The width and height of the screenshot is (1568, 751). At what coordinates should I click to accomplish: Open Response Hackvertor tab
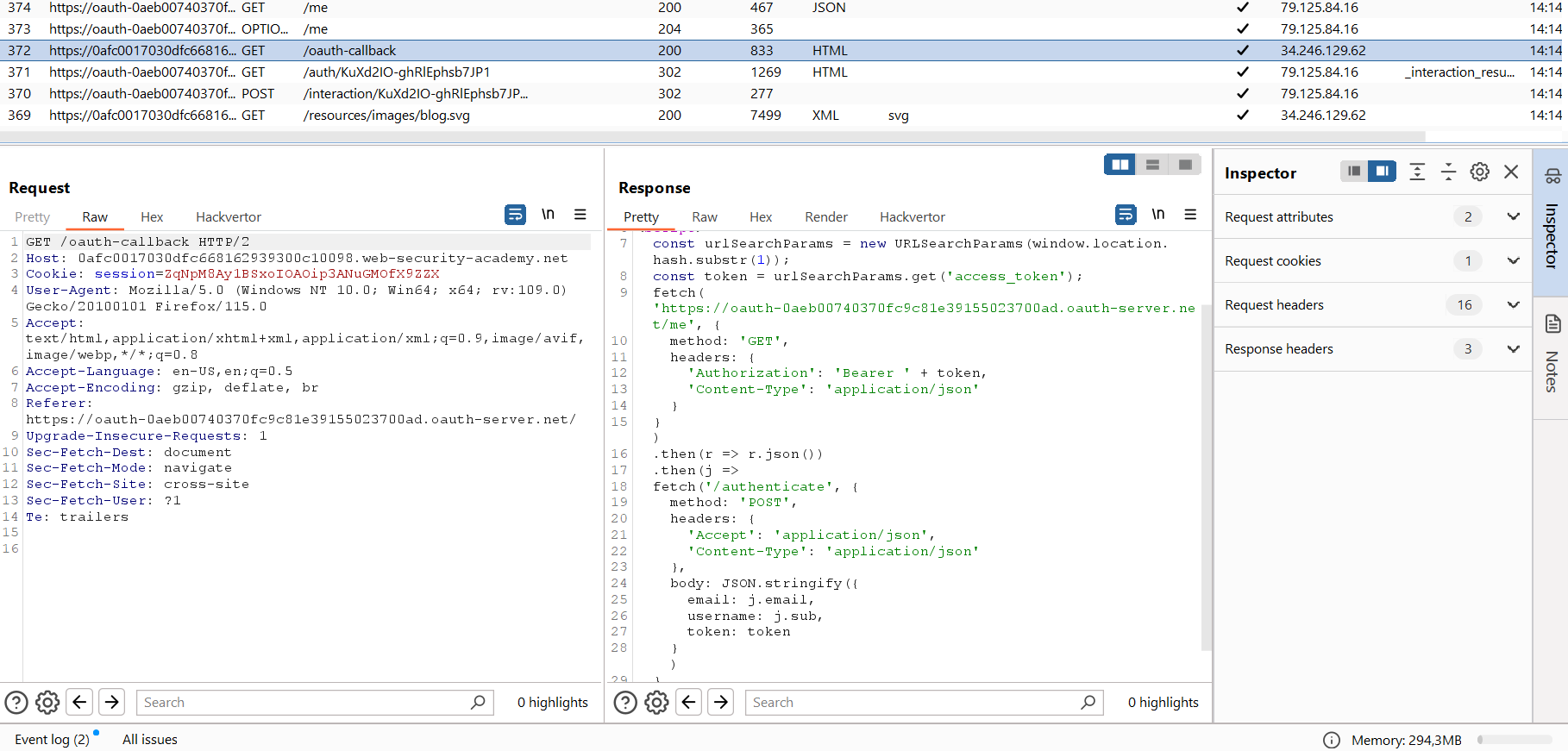coord(913,217)
